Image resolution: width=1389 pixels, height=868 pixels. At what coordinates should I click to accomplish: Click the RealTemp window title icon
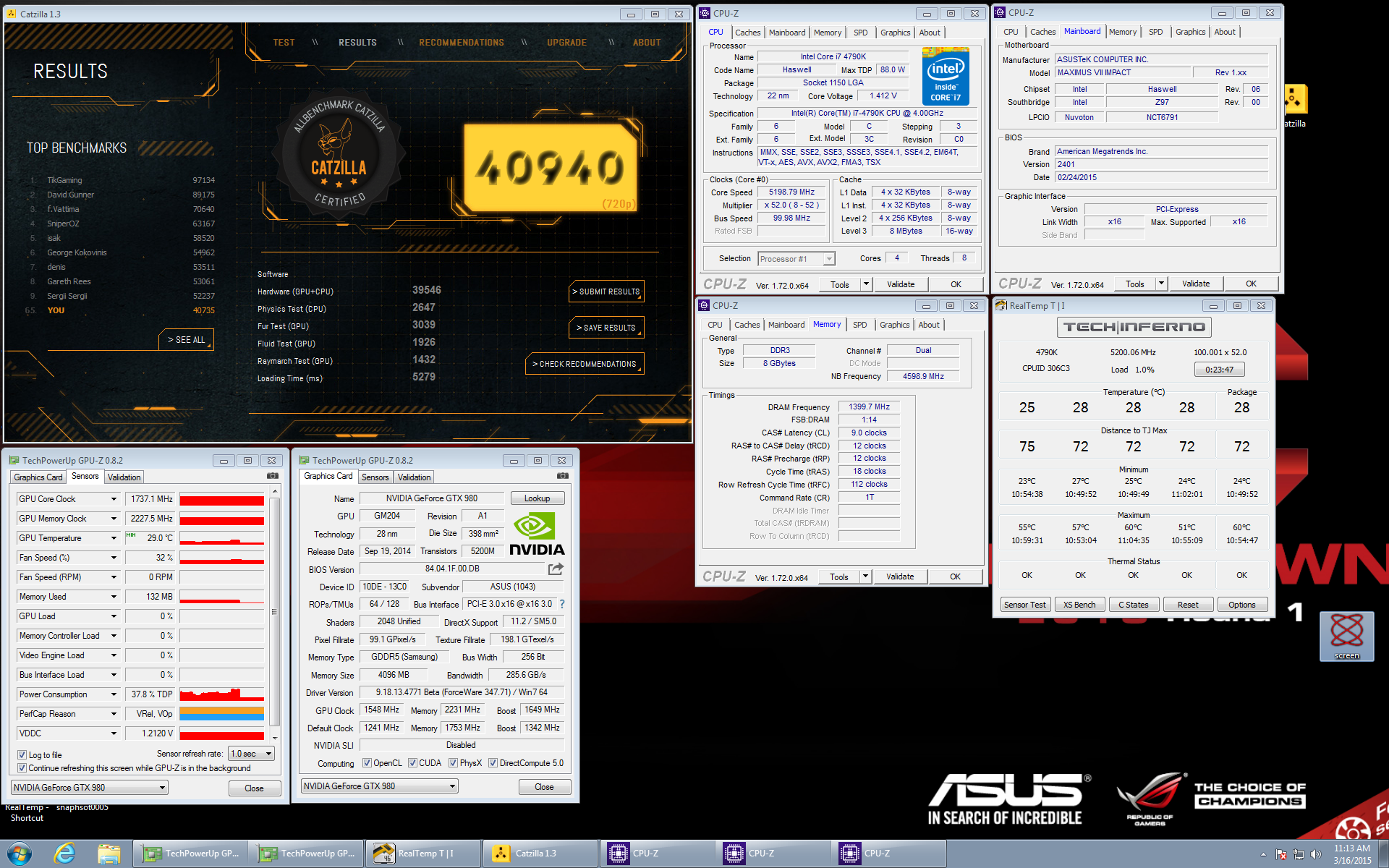pos(1001,305)
